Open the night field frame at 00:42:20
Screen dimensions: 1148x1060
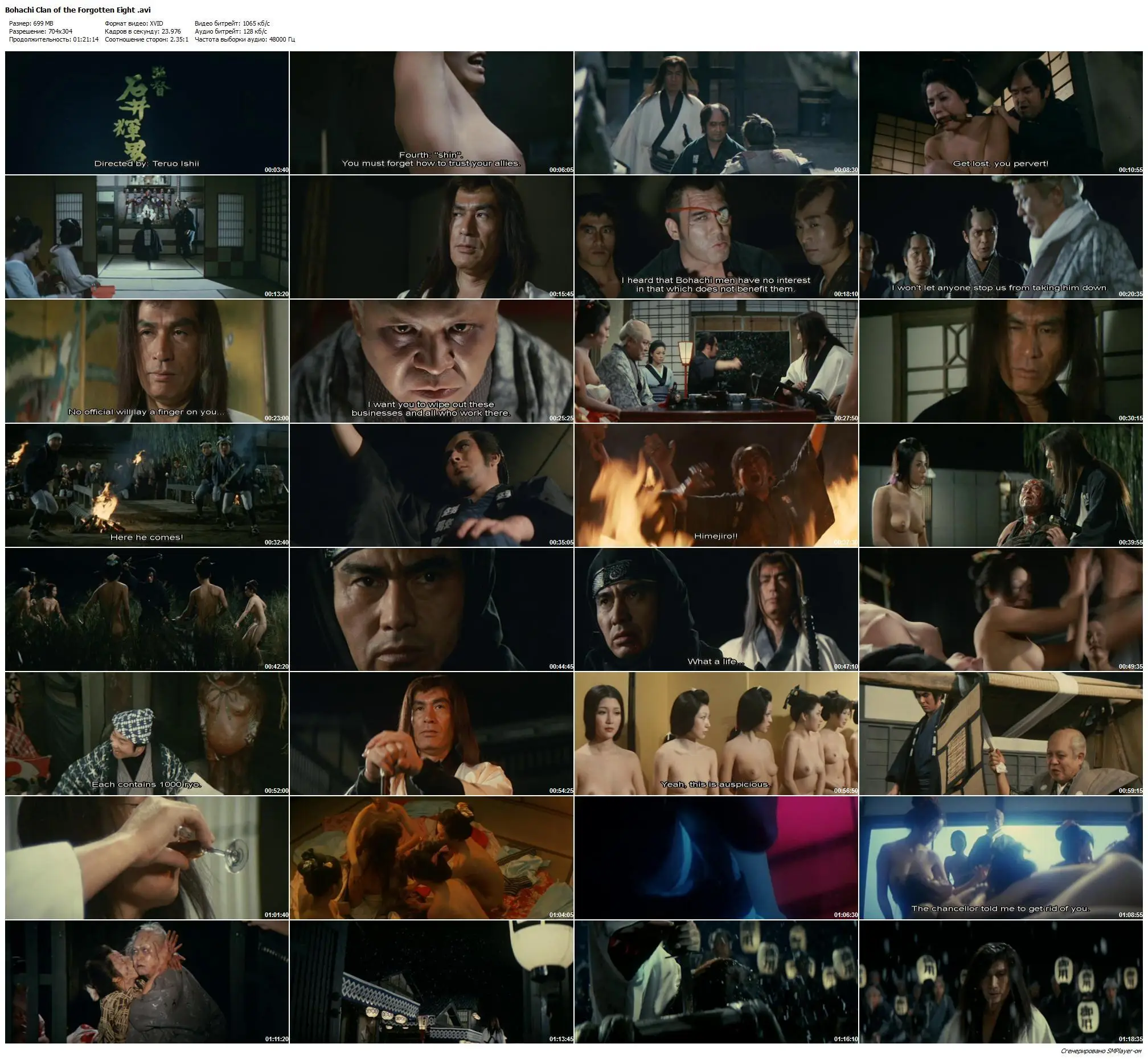147,609
